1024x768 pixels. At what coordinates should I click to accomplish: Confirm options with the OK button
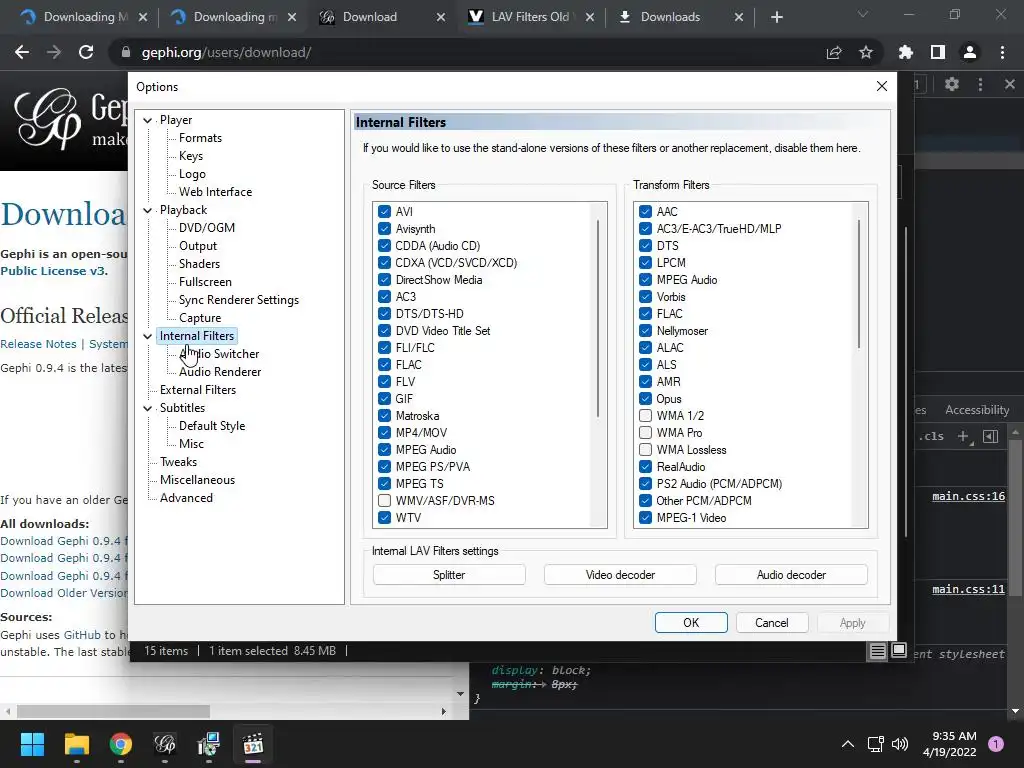click(x=691, y=622)
